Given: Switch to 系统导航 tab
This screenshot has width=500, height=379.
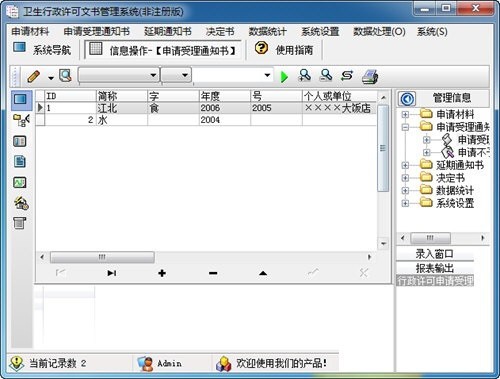Looking at the screenshot, I should 42,49.
